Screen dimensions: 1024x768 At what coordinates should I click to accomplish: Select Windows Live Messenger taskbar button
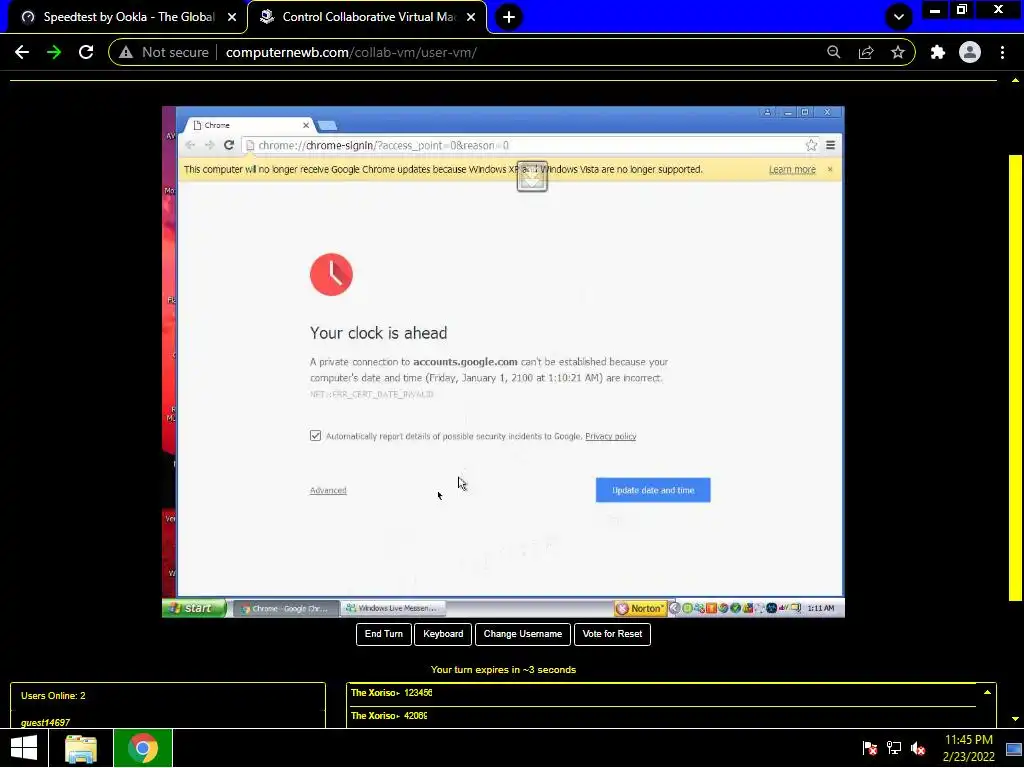[392, 608]
